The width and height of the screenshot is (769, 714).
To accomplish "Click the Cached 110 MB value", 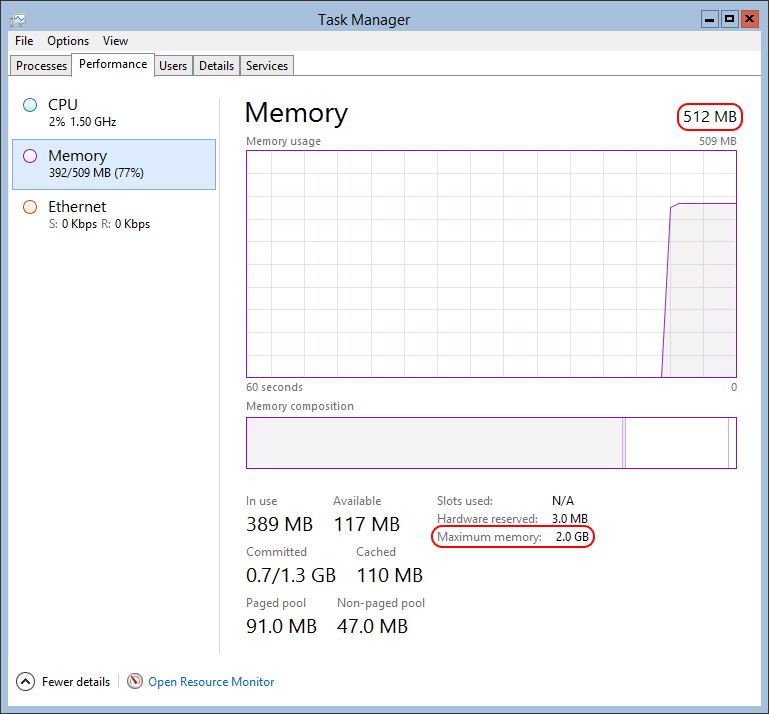I will [389, 575].
